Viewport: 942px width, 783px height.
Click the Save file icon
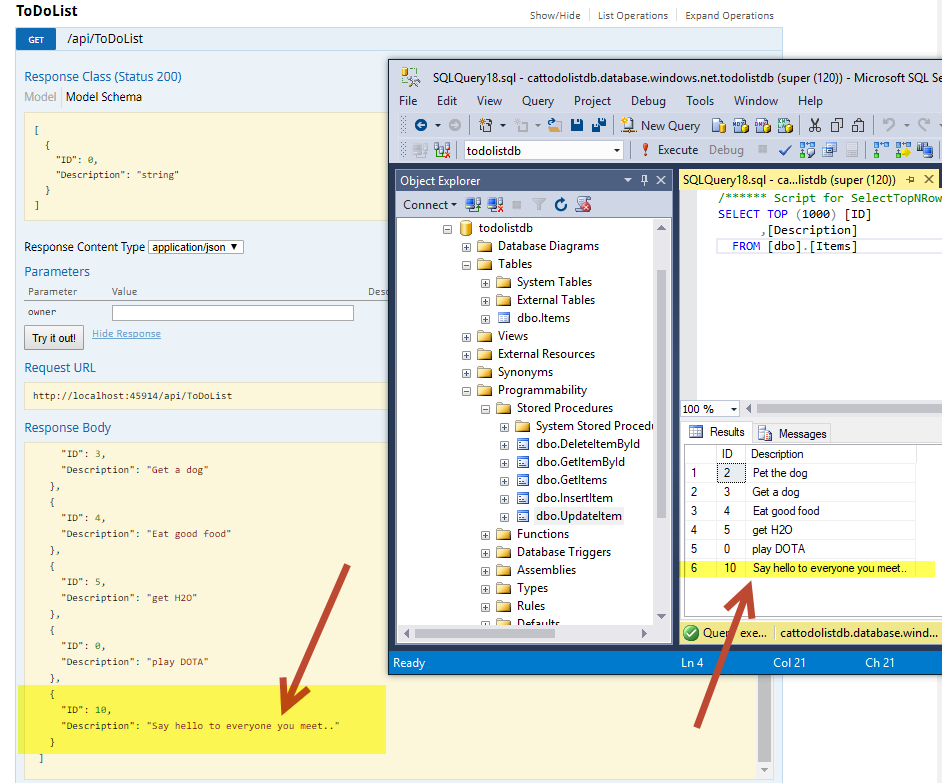[577, 125]
